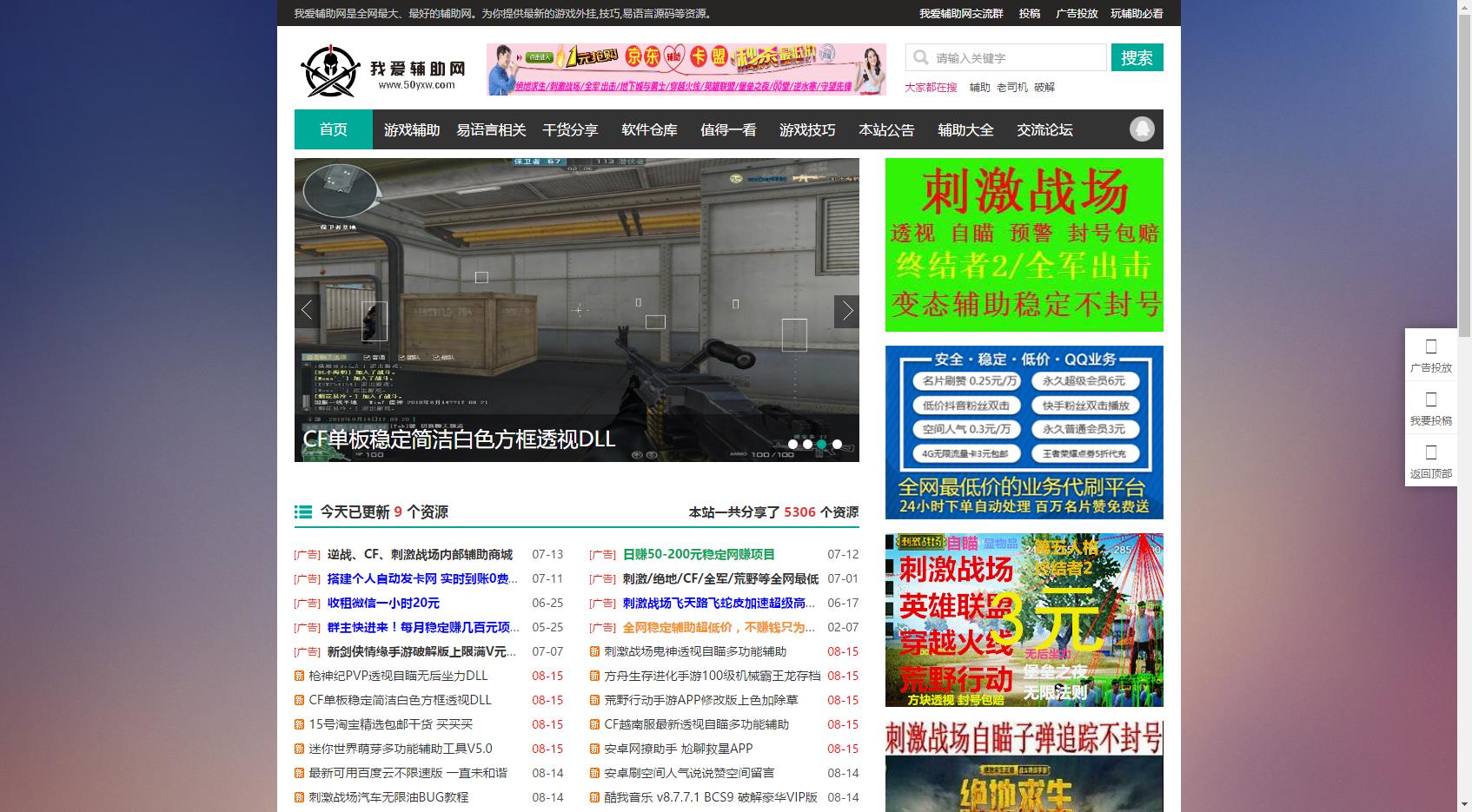Select the second carousel dot
Screen dimensions: 1472x812
click(807, 444)
